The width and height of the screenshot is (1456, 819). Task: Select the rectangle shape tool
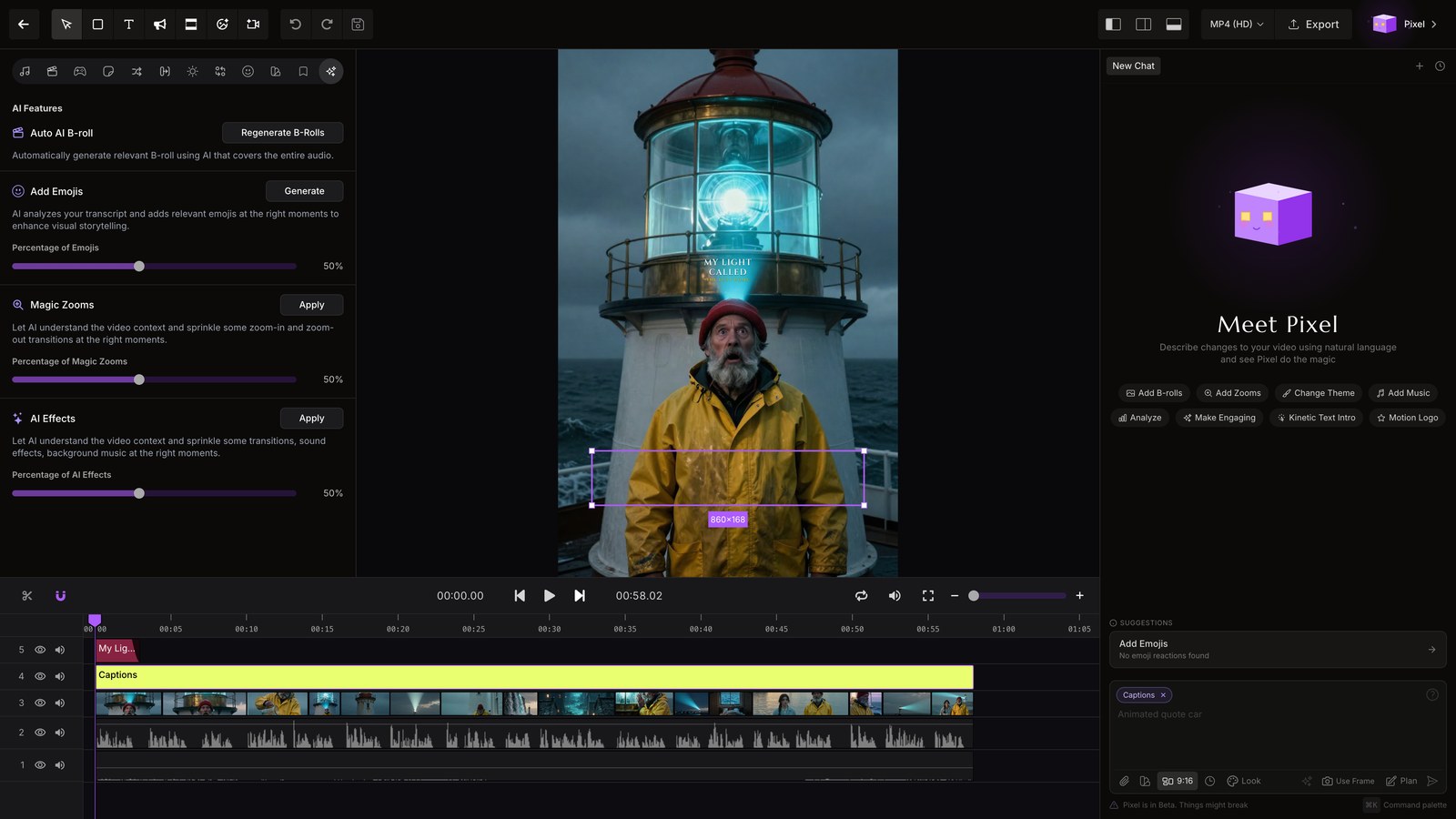pyautogui.click(x=97, y=25)
